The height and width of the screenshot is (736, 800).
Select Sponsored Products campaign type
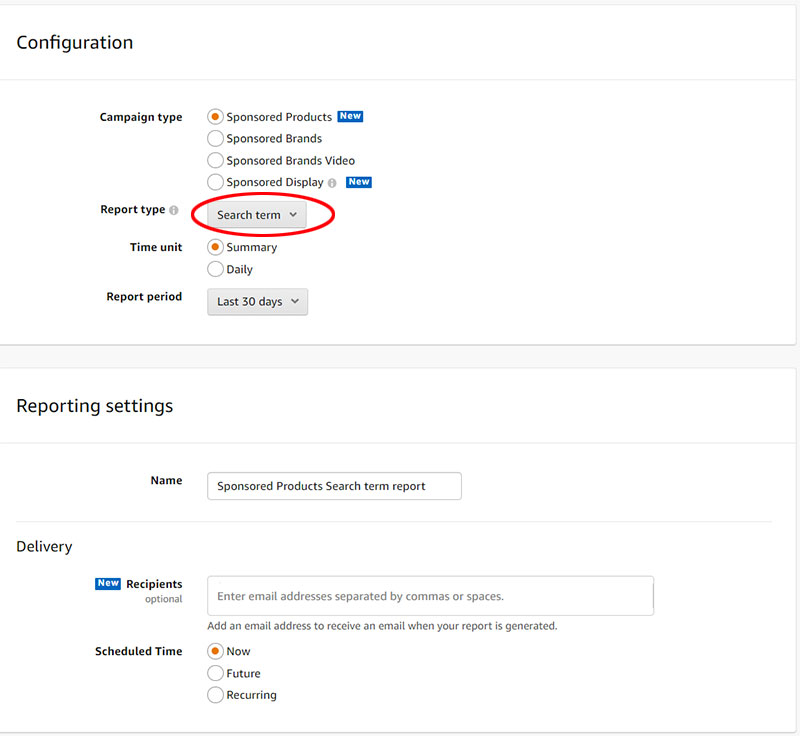[215, 117]
